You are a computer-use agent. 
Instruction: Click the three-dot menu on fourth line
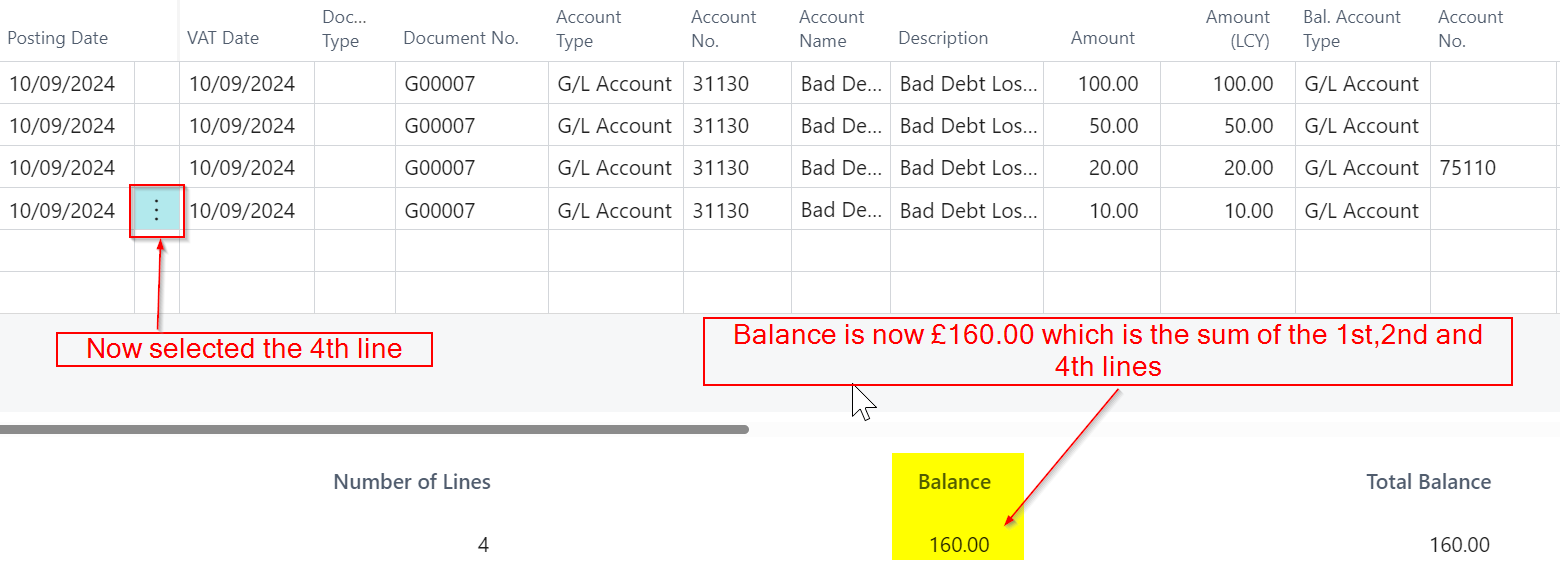point(157,211)
